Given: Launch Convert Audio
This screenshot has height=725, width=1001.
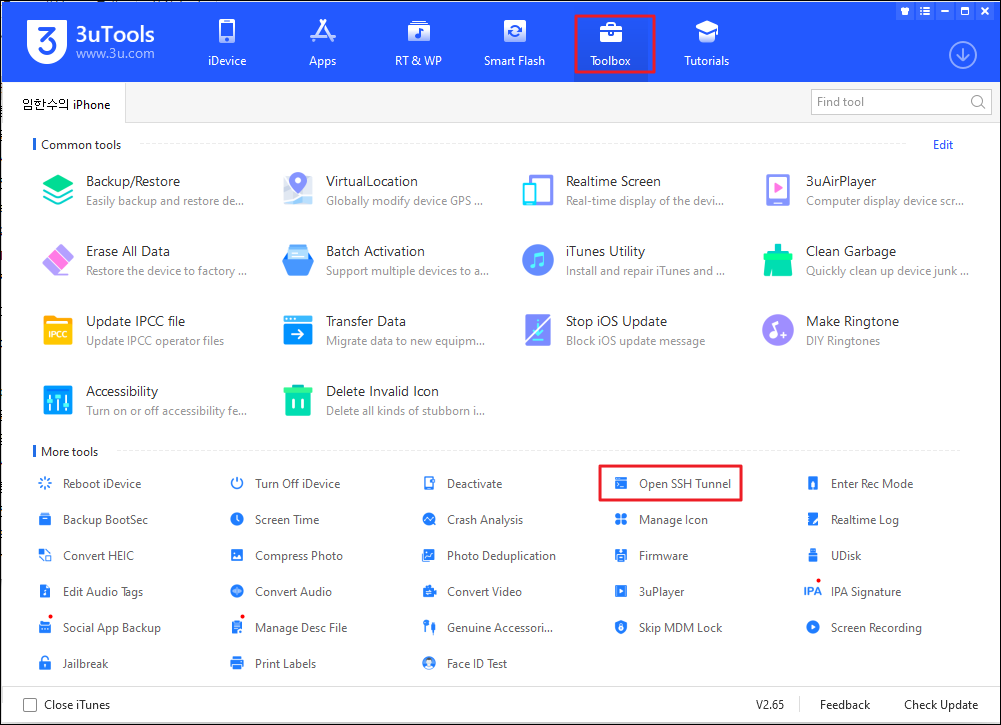Looking at the screenshot, I should 281,592.
